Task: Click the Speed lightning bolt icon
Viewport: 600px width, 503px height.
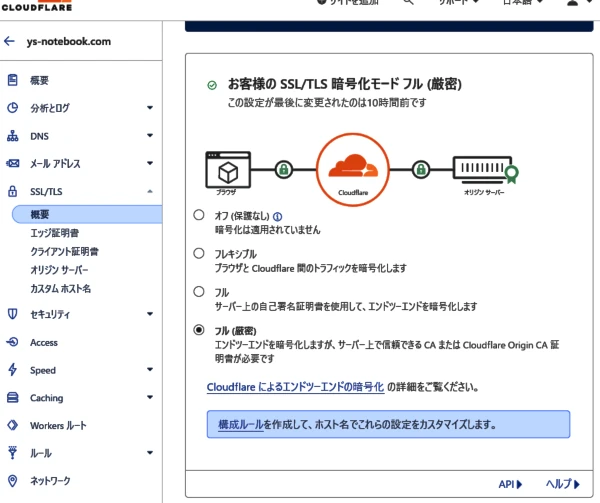Action: pos(12,370)
